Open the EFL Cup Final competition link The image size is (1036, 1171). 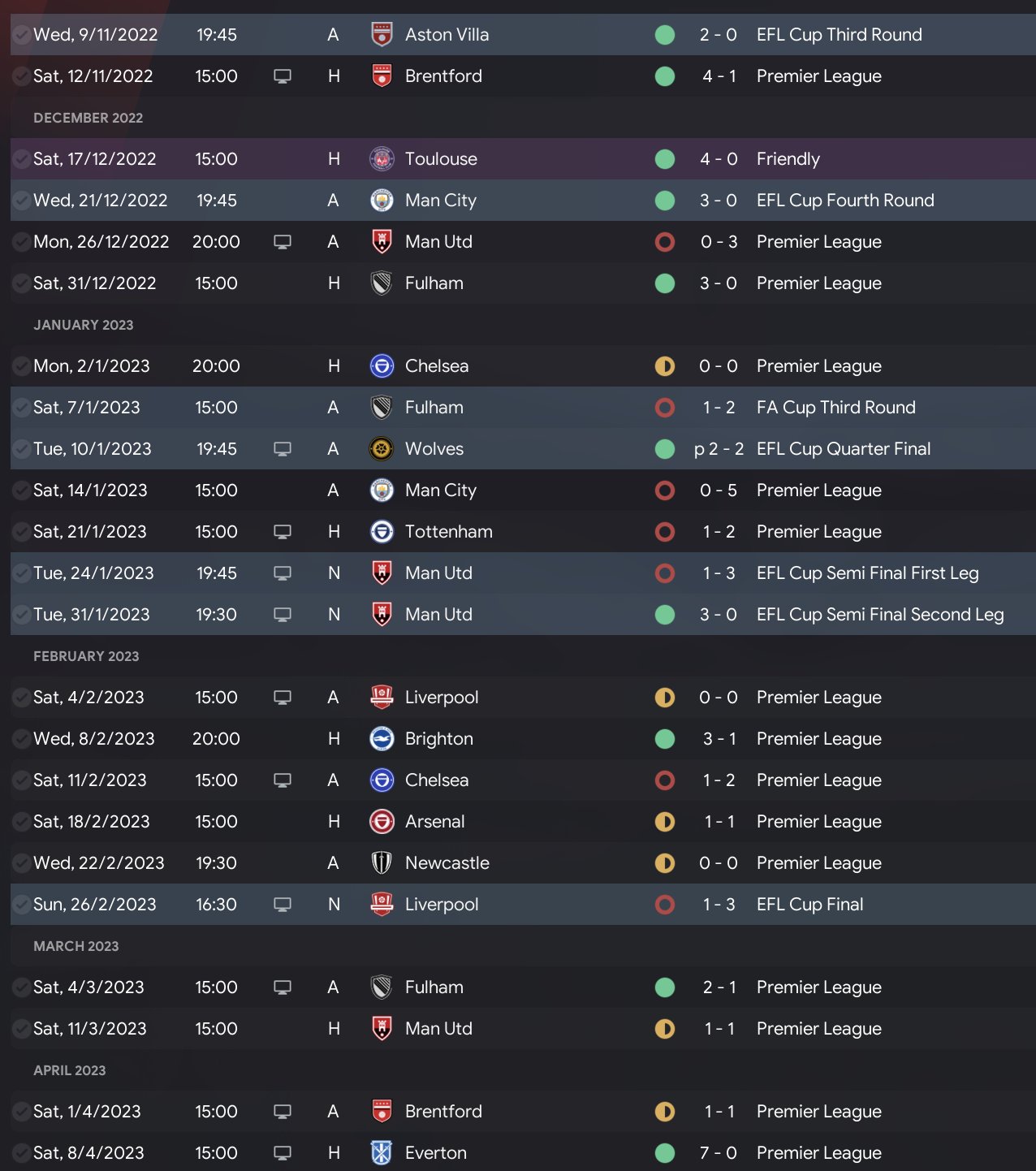(809, 905)
